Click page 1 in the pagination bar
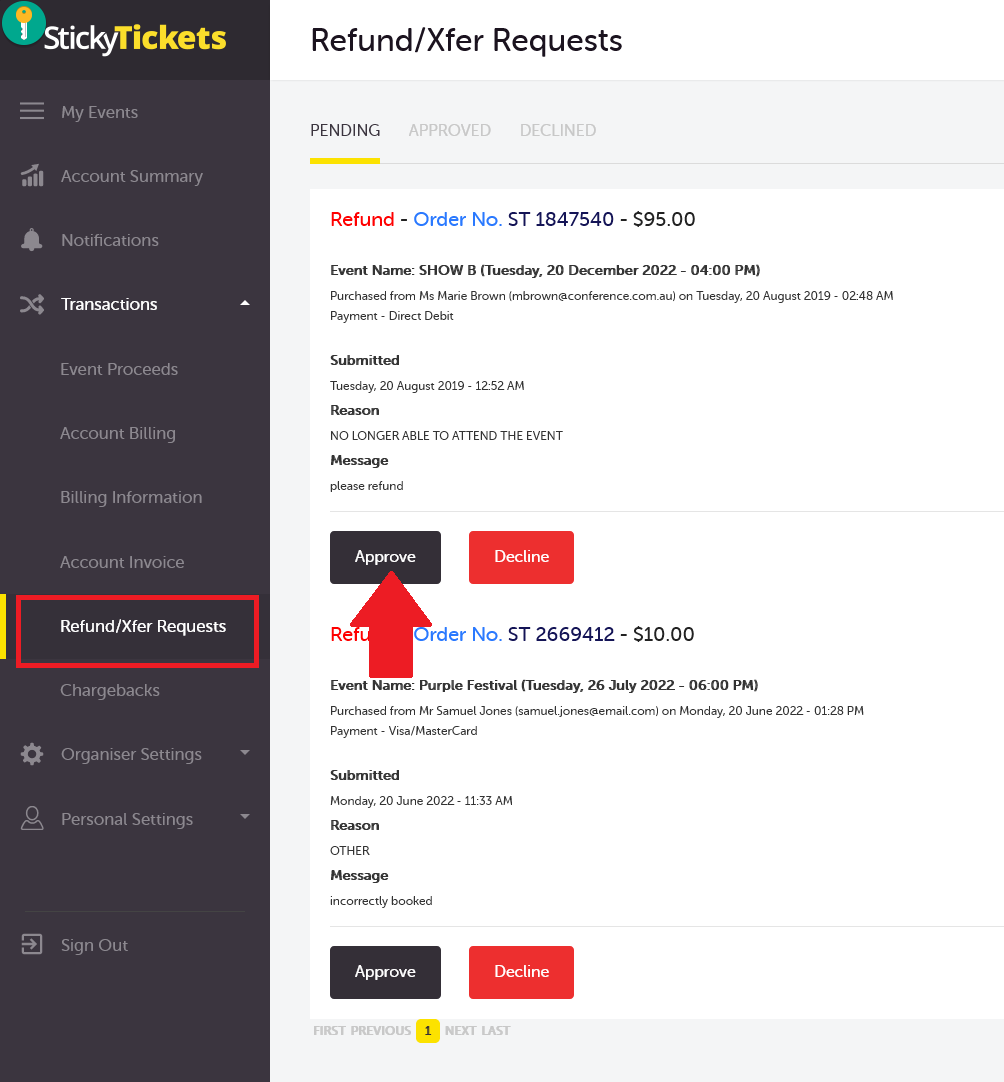Viewport: 1004px width, 1082px height. (428, 1030)
